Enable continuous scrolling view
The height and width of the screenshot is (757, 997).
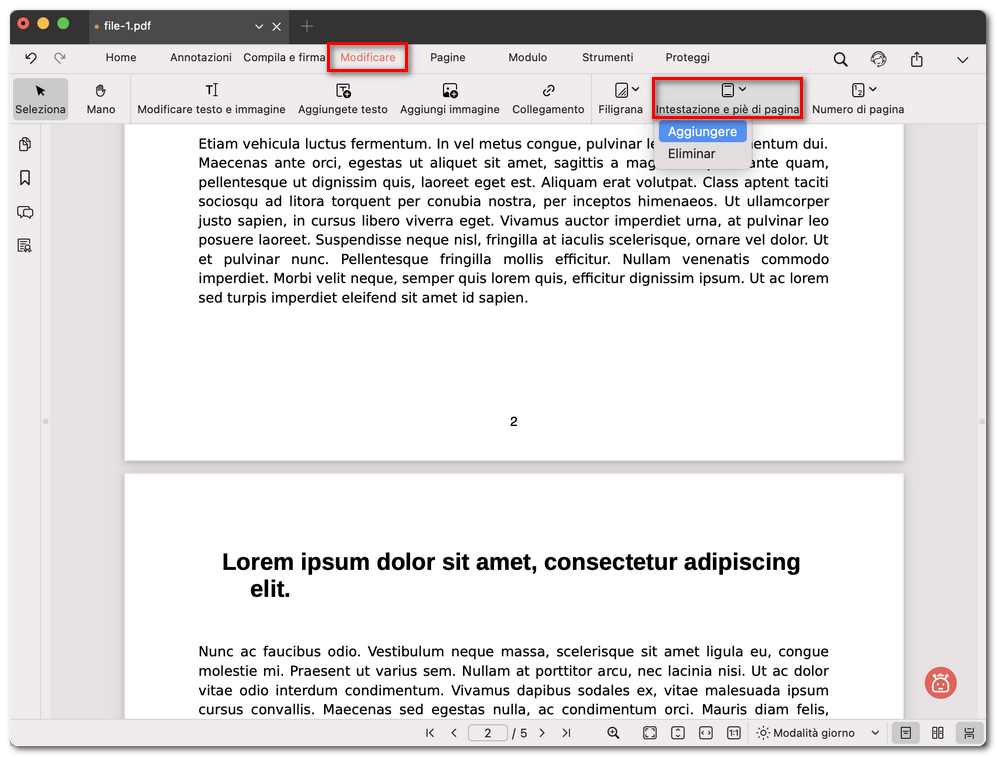pos(969,732)
